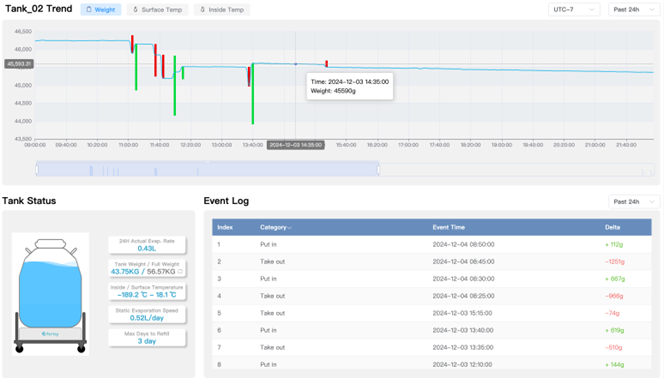Sort by the Category column chevron
The height and width of the screenshot is (378, 664).
pos(290,228)
